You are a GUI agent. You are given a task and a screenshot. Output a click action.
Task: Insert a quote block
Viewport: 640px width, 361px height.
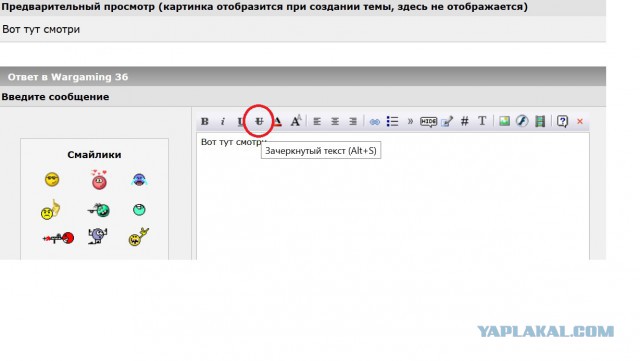[x=410, y=121]
